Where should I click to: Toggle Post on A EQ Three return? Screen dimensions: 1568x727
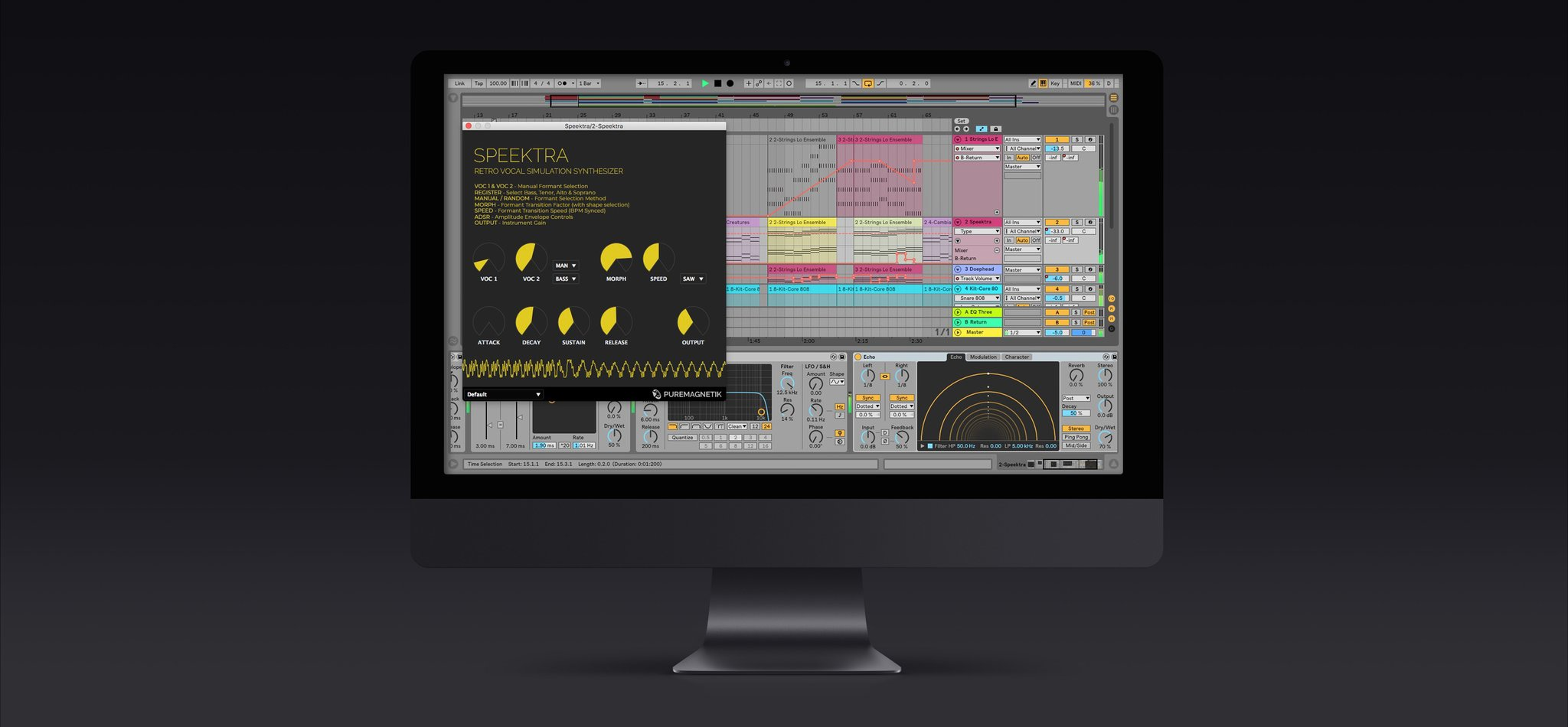pyautogui.click(x=1089, y=312)
